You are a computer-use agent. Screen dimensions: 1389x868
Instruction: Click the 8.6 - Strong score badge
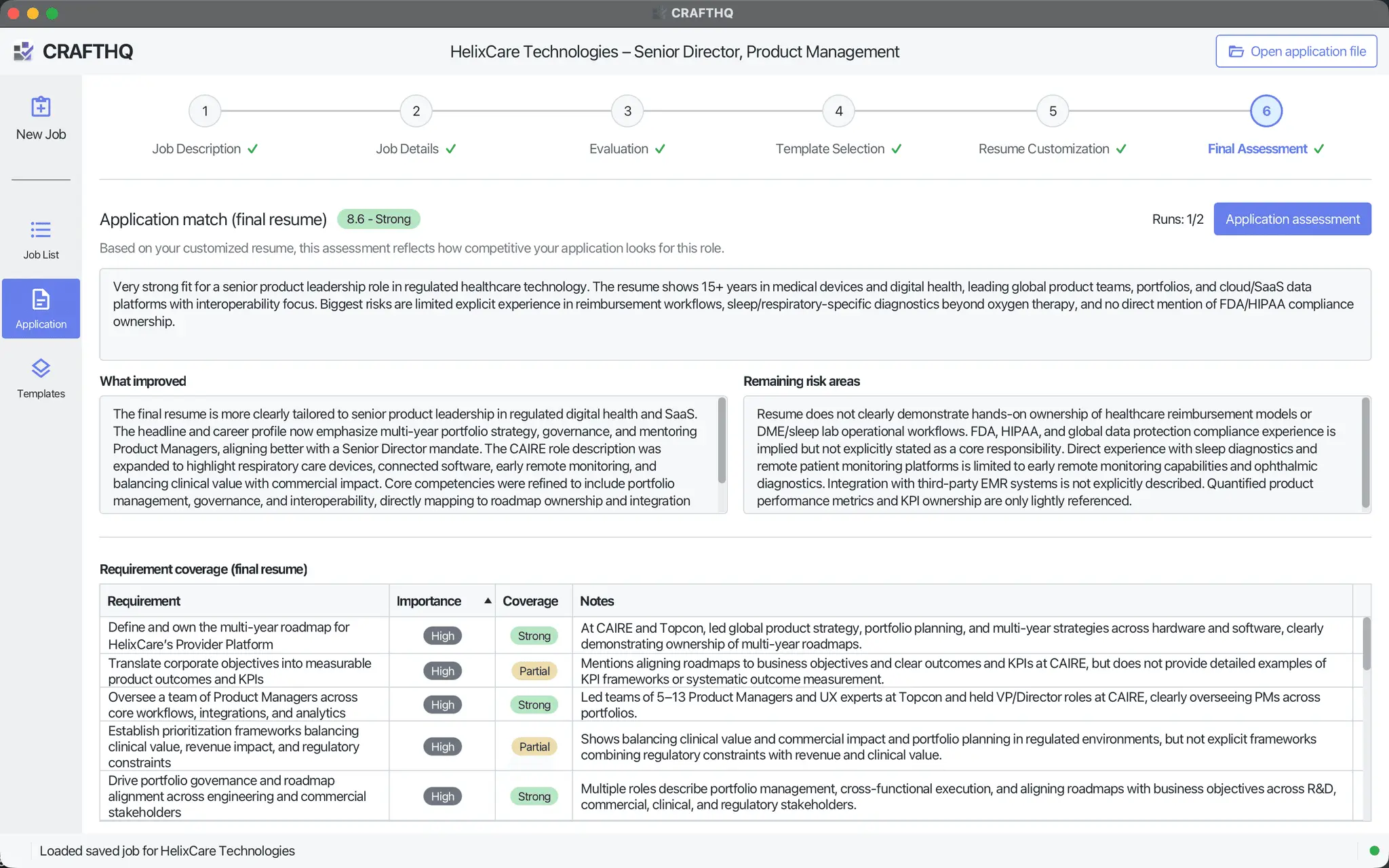tap(378, 219)
